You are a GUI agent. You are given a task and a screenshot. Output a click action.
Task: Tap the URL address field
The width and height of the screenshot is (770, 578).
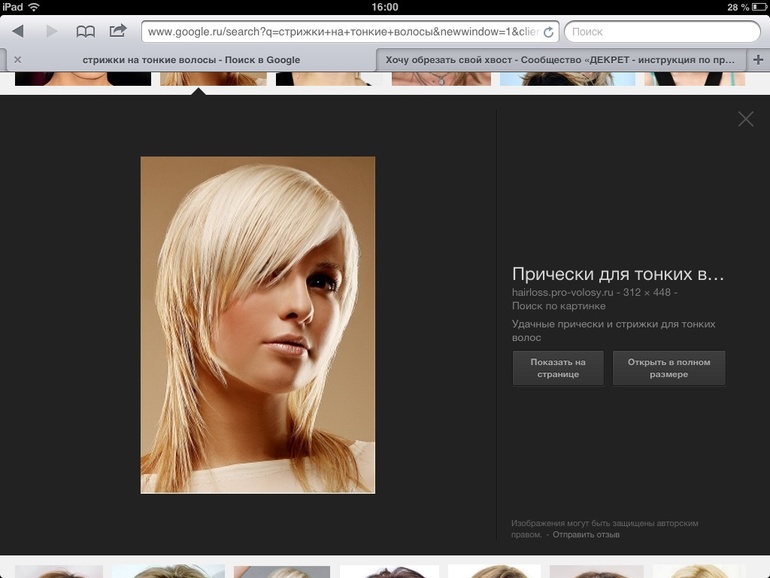[340, 32]
